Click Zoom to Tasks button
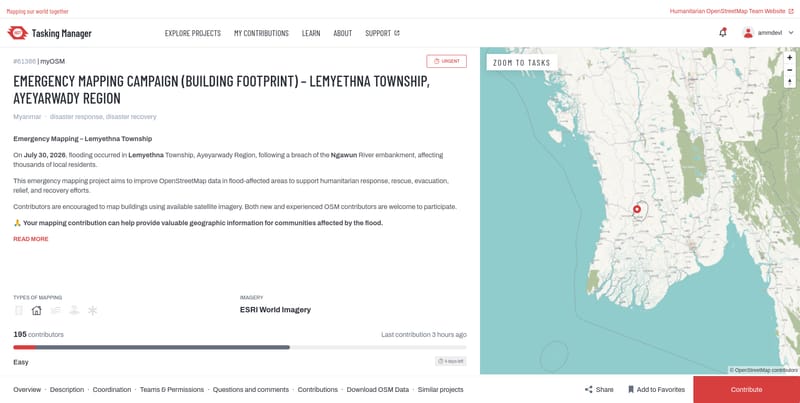 [521, 63]
